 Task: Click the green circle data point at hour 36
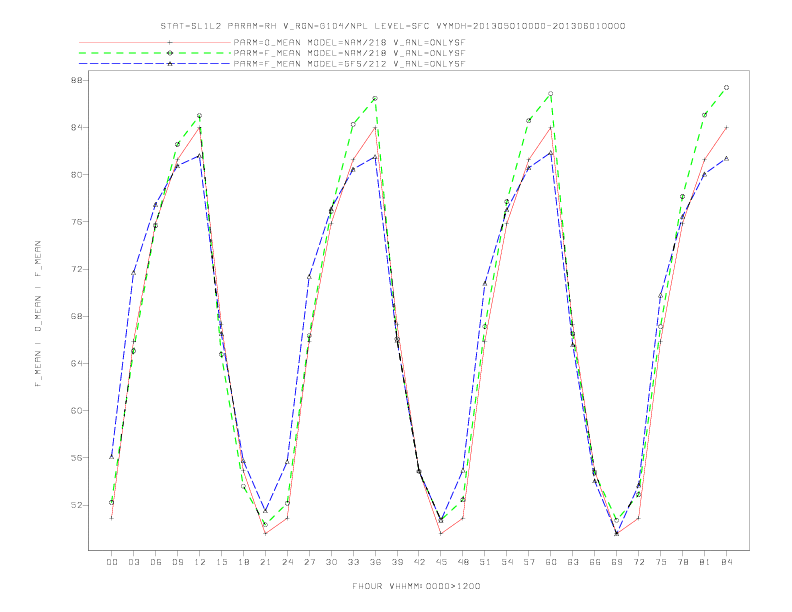375,98
